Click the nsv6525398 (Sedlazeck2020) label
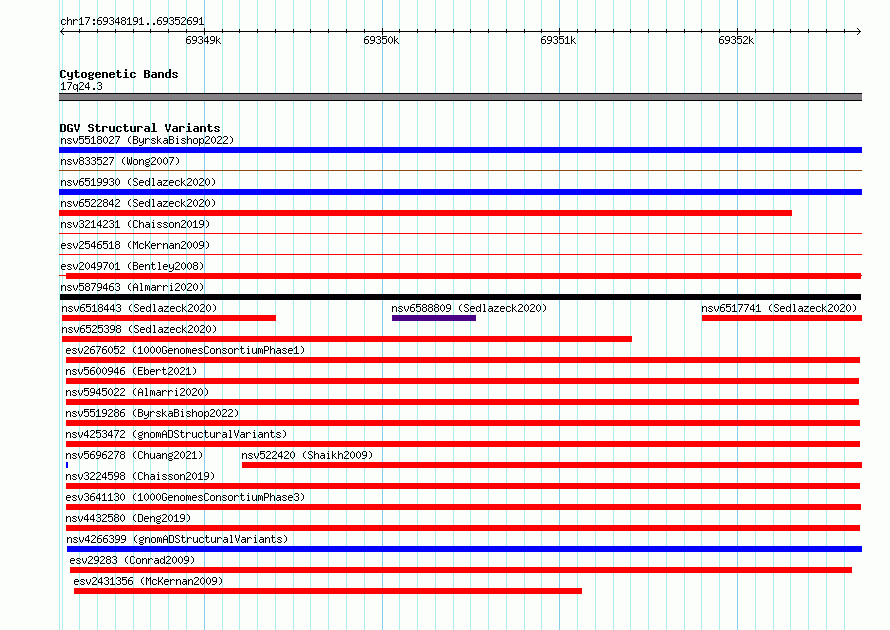The height and width of the screenshot is (630, 890). (x=139, y=329)
